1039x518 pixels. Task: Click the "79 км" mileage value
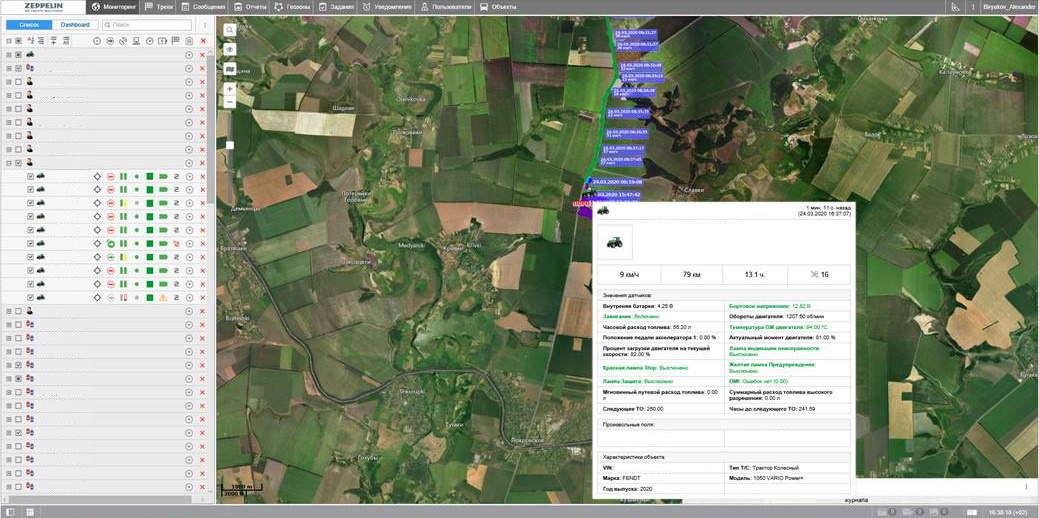692,274
